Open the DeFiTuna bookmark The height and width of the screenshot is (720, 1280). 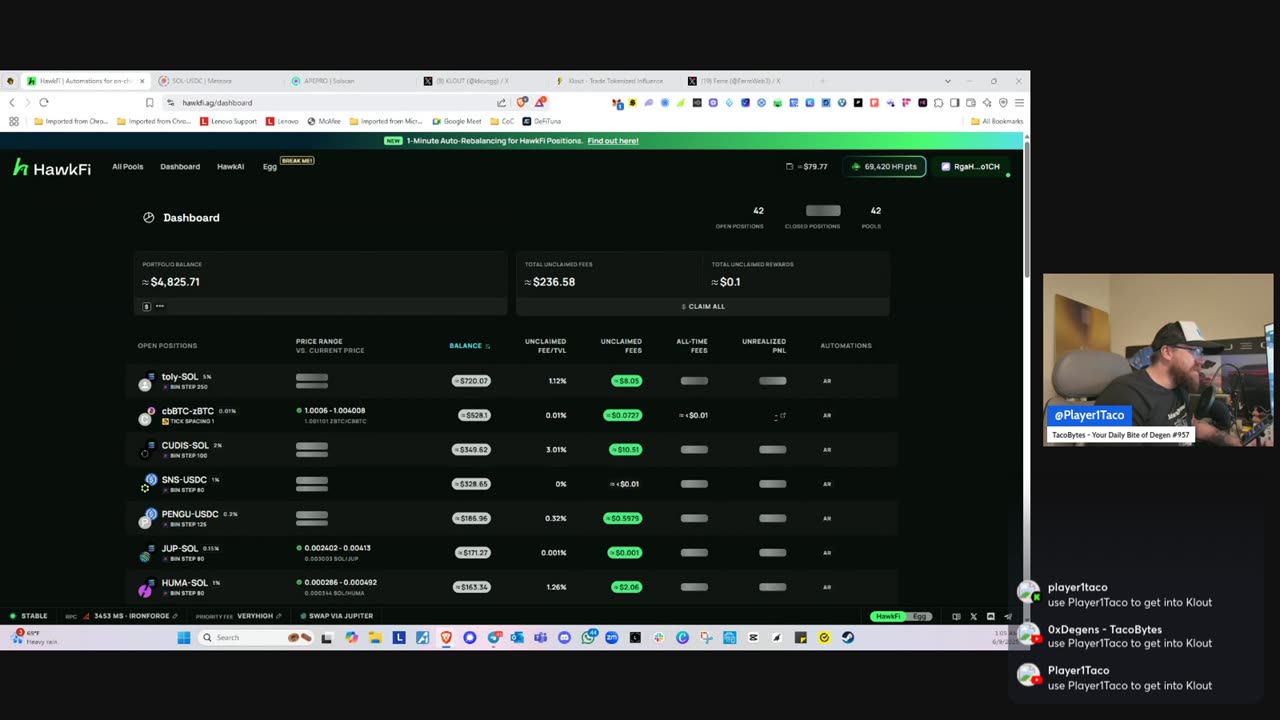[541, 122]
